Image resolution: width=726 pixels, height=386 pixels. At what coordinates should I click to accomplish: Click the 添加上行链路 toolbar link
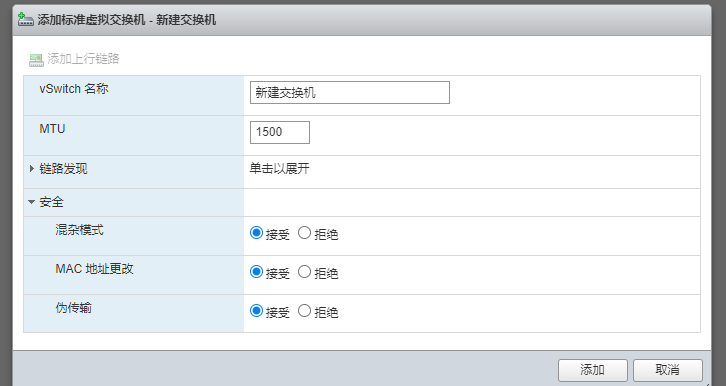(83, 59)
